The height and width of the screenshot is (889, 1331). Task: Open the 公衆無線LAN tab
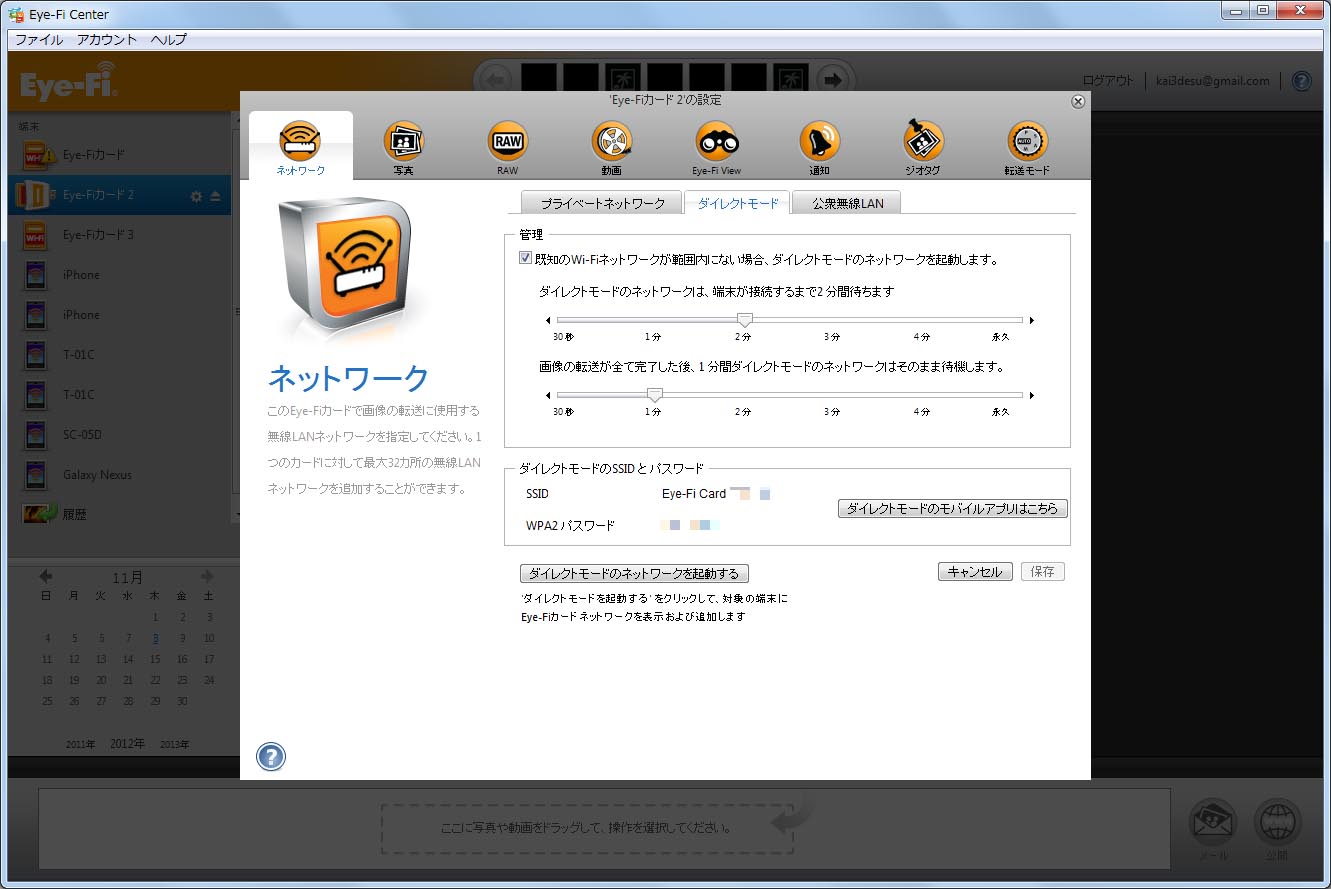click(845, 201)
